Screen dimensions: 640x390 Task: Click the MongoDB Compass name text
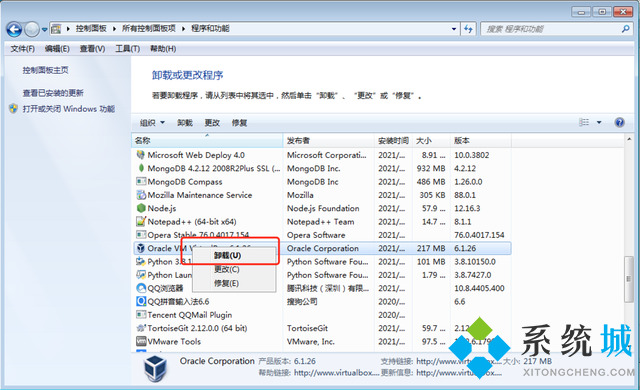pos(185,182)
